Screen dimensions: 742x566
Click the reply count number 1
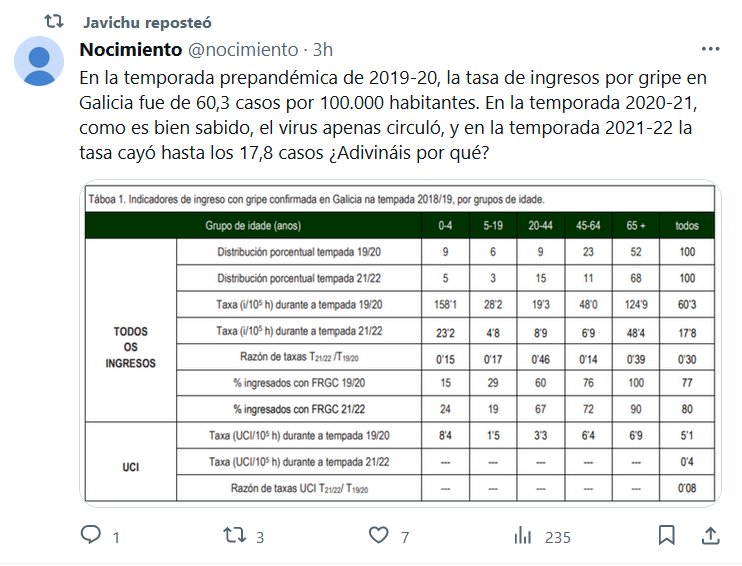click(117, 538)
